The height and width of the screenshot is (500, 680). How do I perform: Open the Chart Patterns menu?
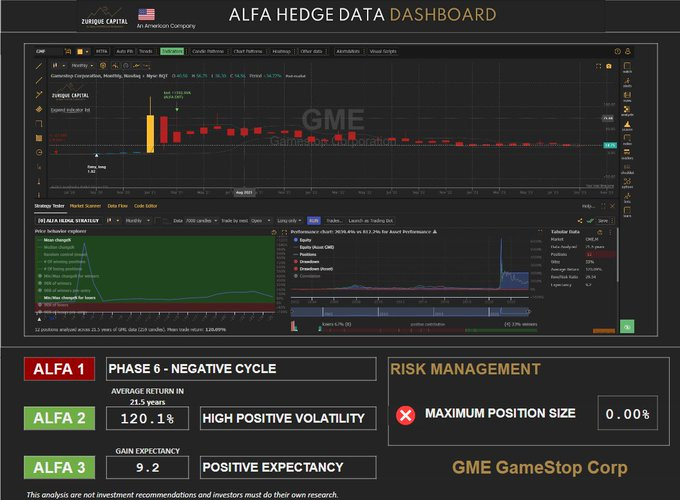[248, 51]
